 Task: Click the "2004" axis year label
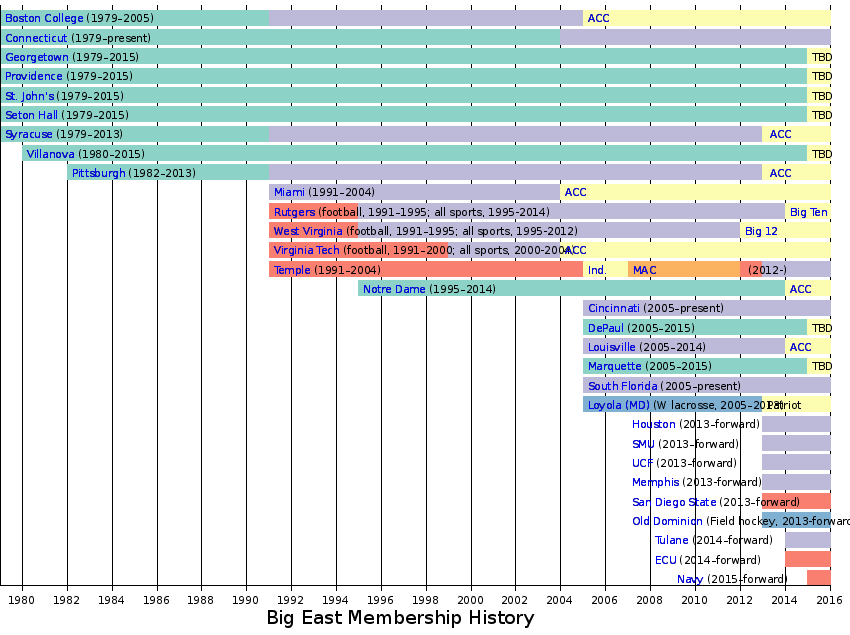(x=559, y=600)
